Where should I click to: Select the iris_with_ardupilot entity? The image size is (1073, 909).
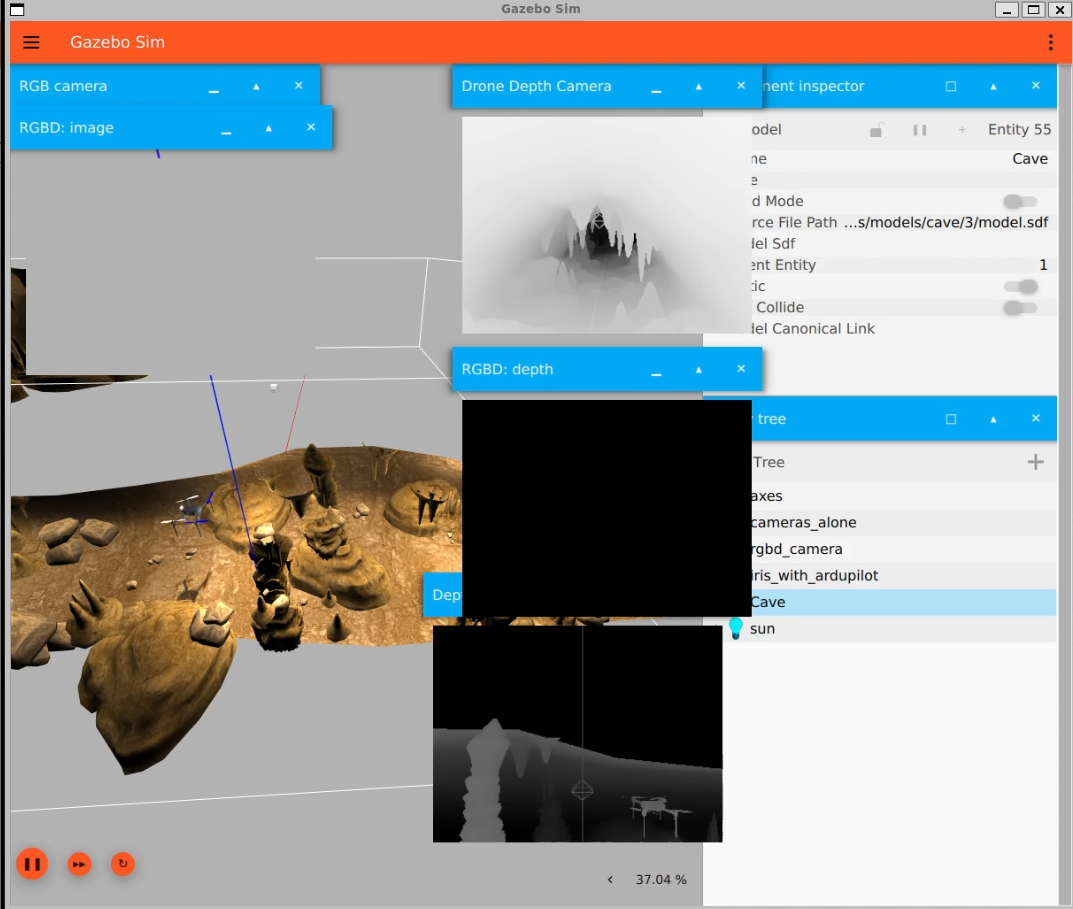click(x=903, y=576)
